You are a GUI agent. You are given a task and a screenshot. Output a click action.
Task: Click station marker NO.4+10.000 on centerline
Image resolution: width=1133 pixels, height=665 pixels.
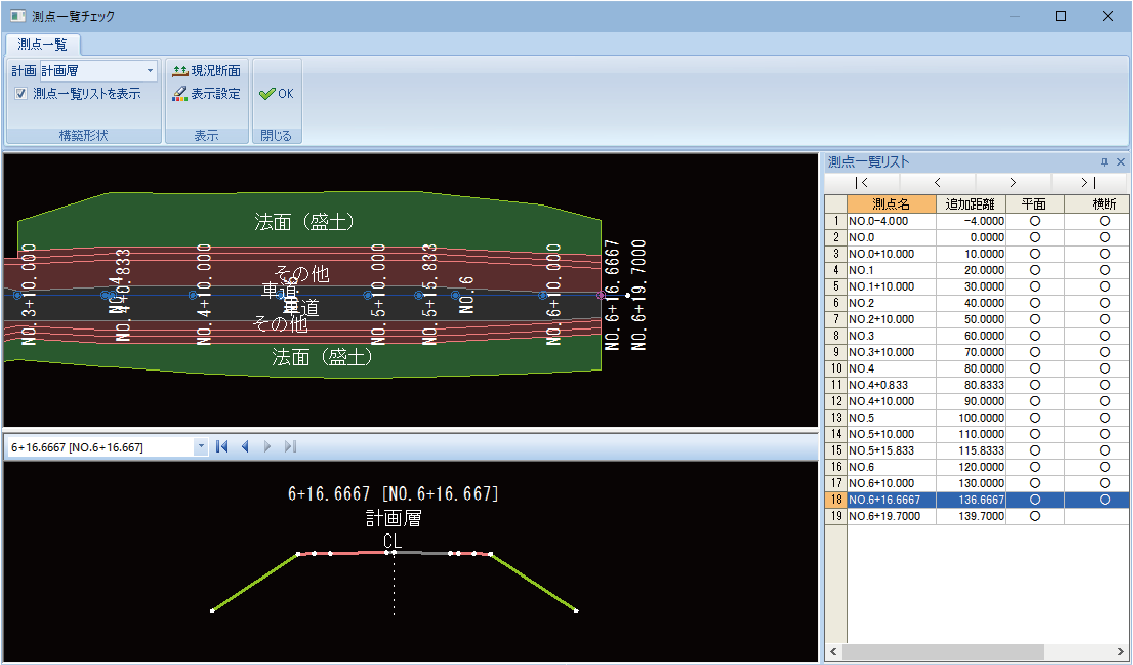pos(193,295)
